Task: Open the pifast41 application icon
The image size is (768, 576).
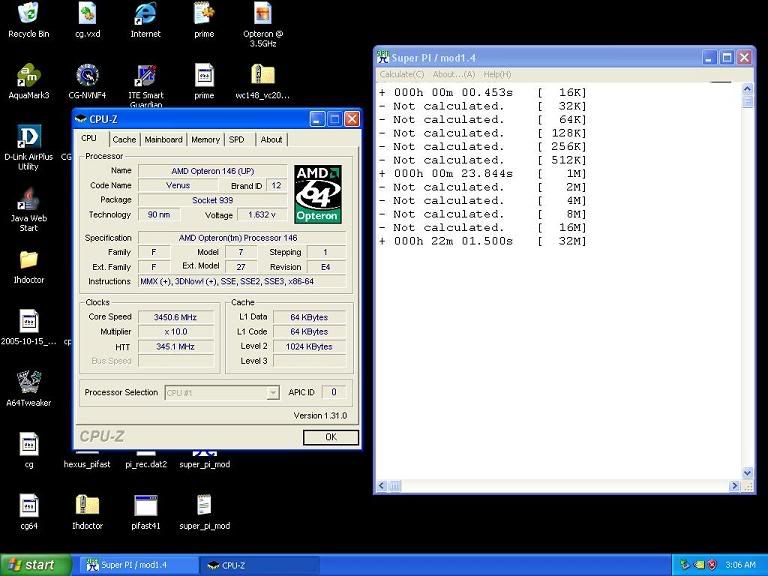Action: coord(145,506)
